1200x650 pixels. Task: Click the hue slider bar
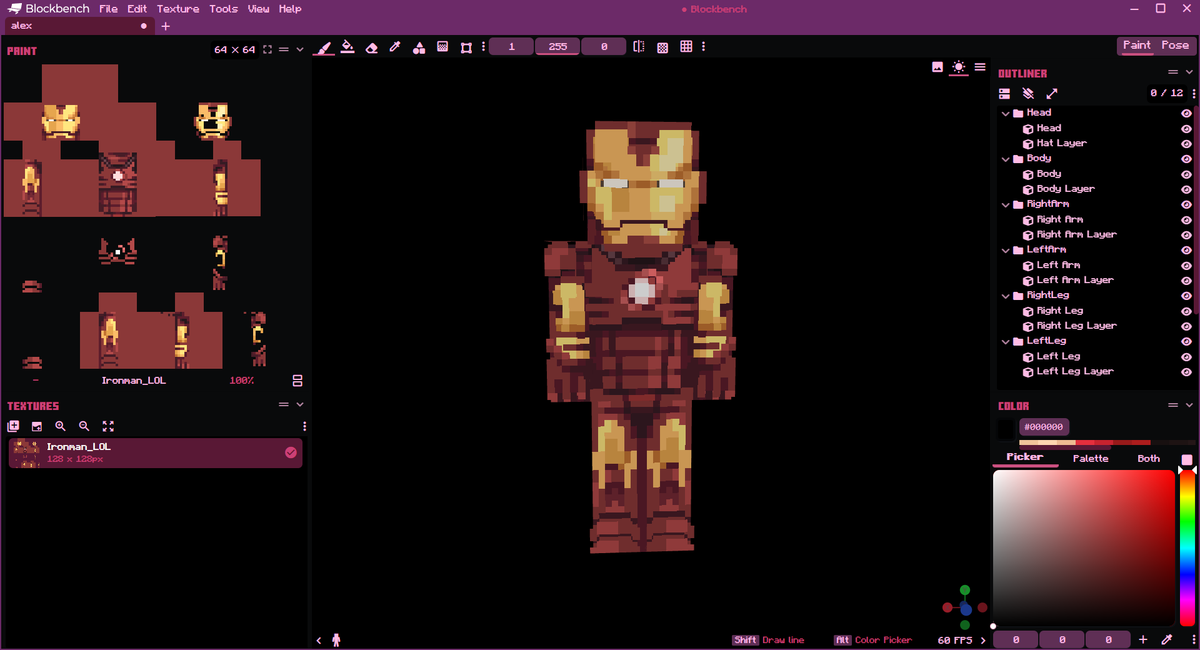coord(1187,548)
